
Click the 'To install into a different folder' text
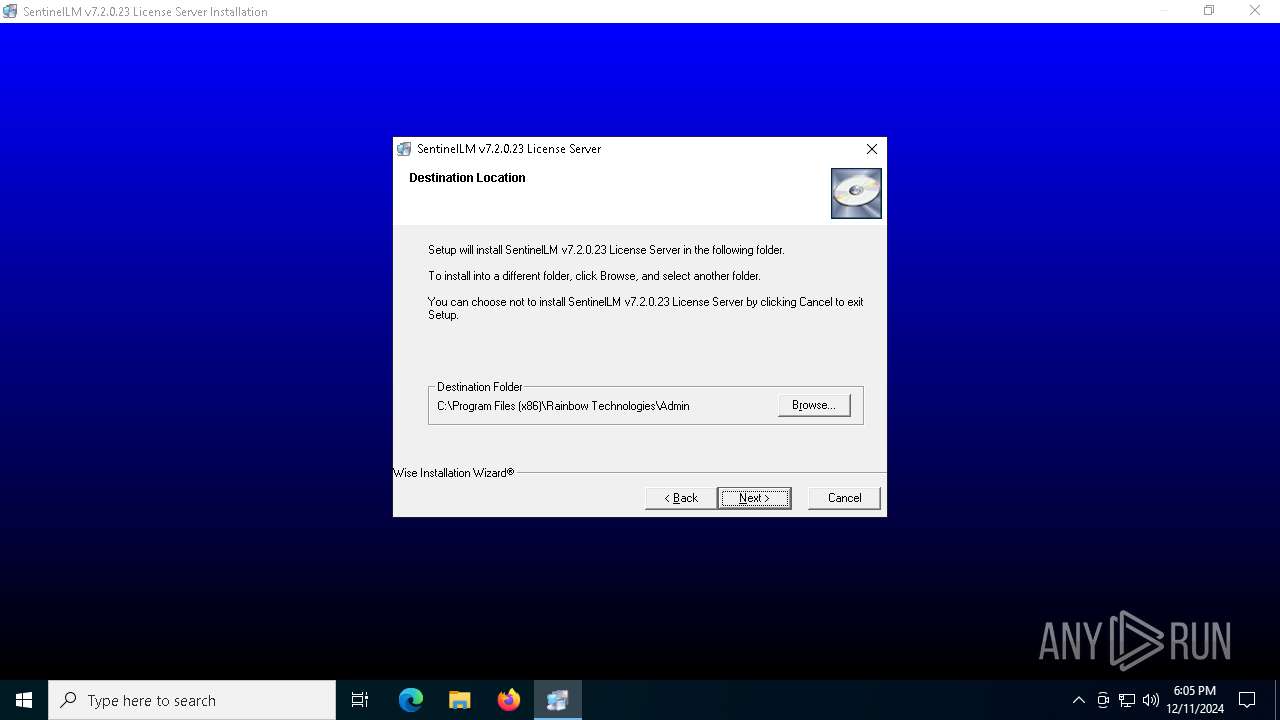click(x=594, y=276)
